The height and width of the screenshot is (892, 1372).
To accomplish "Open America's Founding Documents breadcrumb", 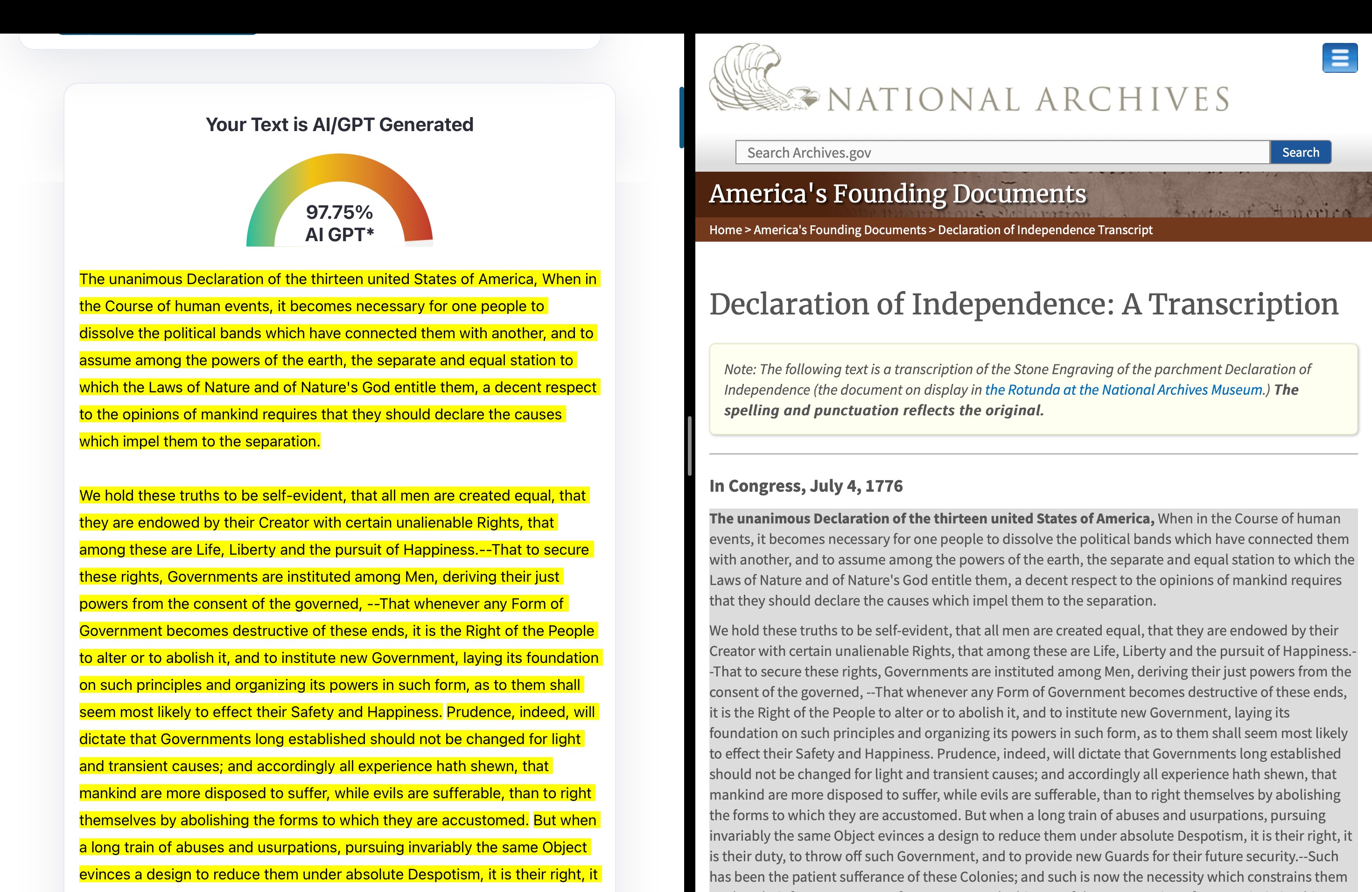I will [840, 230].
